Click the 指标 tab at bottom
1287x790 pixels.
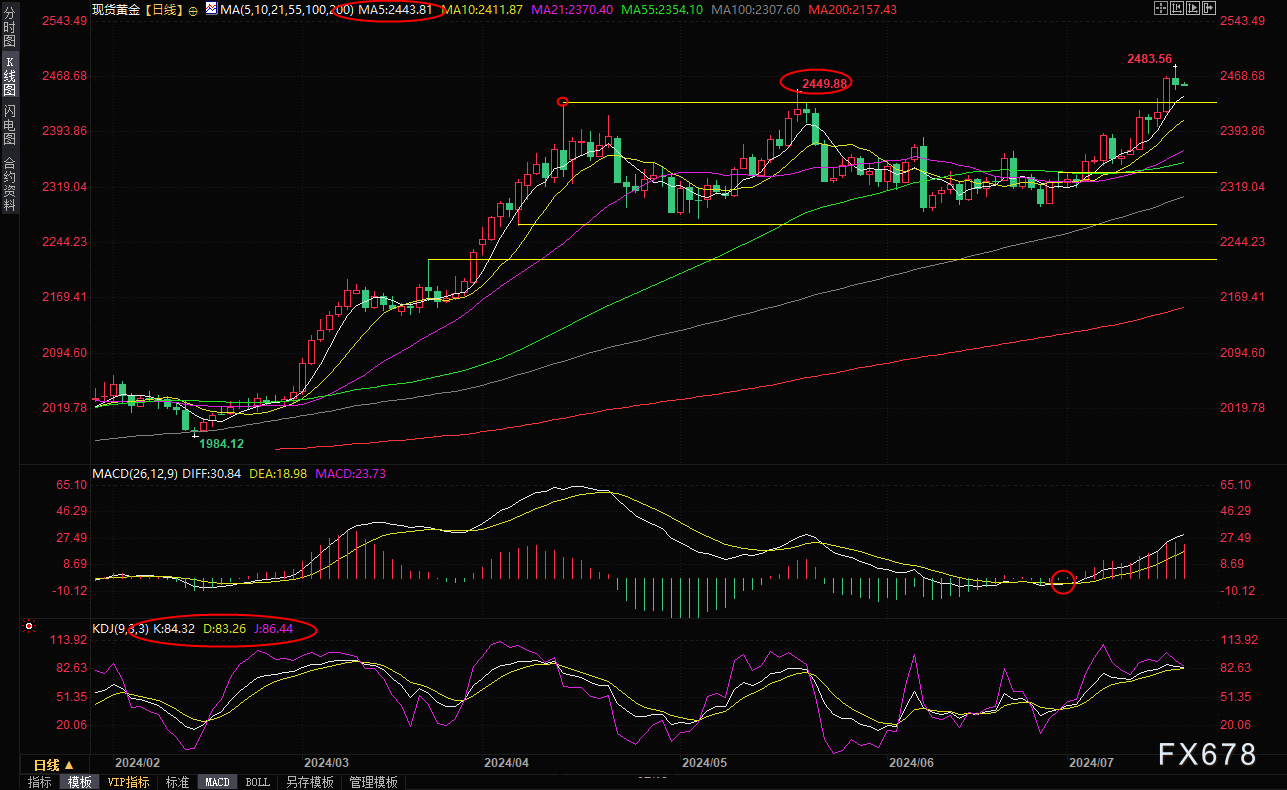[40, 782]
